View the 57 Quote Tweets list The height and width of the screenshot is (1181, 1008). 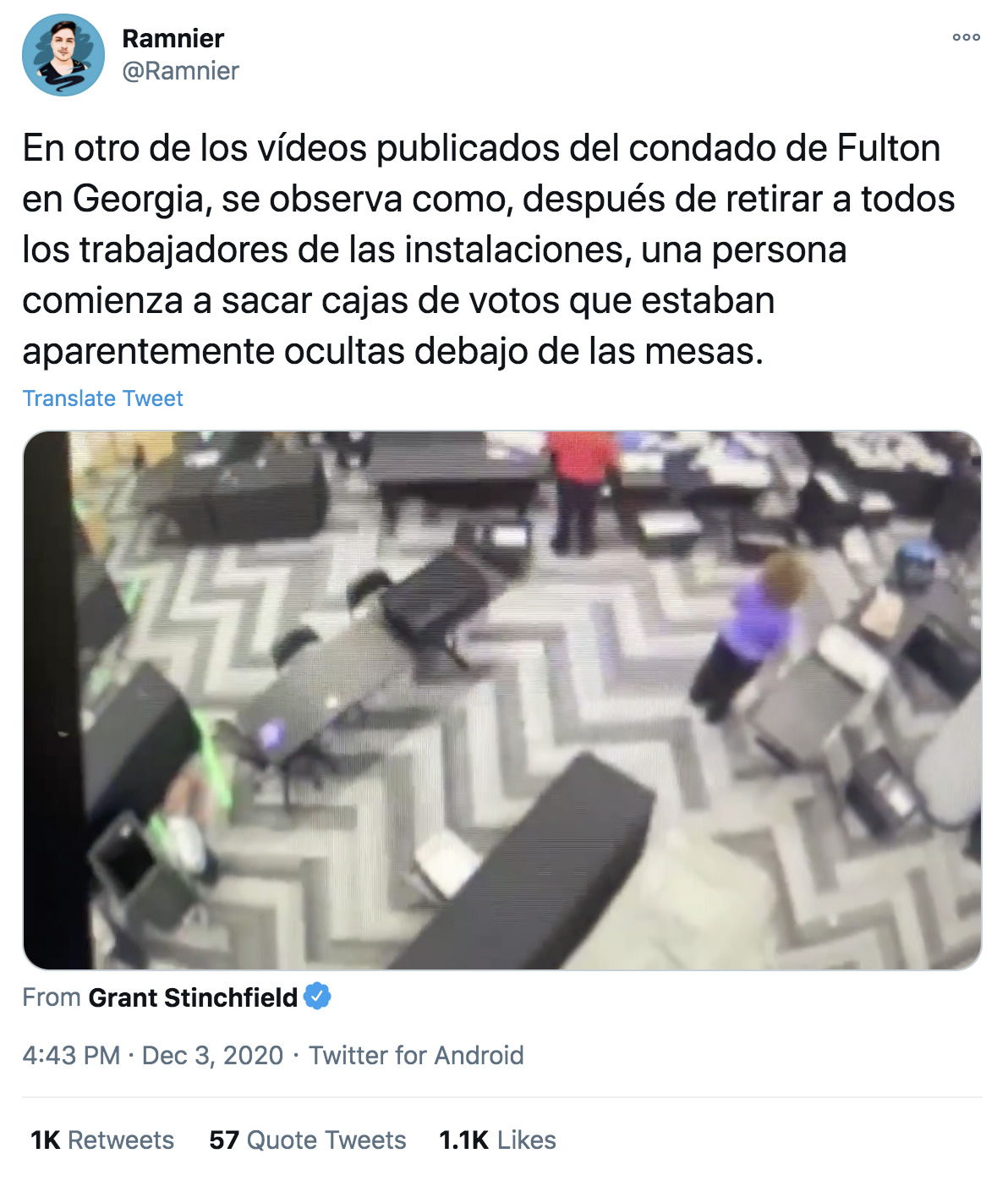pos(308,1140)
